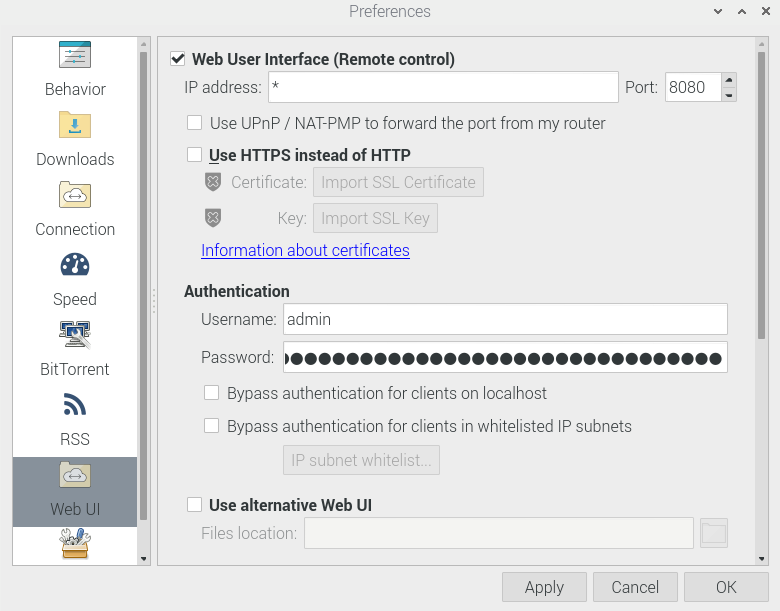The height and width of the screenshot is (611, 780).
Task: Open the Downloads folder icon
Action: click(x=75, y=124)
